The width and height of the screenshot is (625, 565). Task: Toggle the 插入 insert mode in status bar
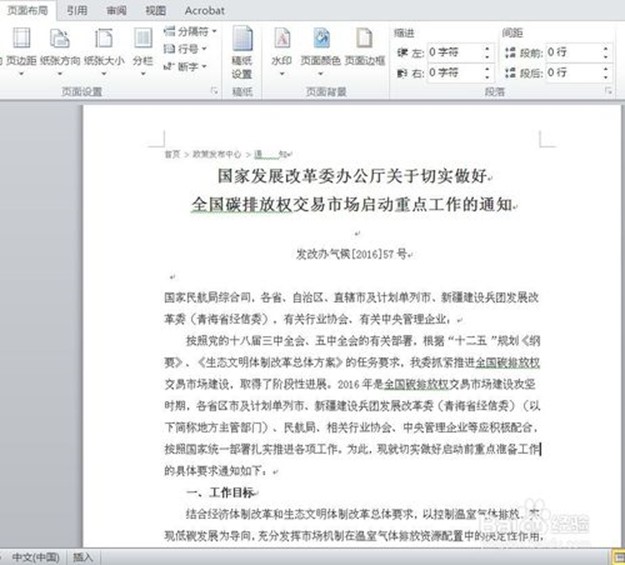coord(84,556)
